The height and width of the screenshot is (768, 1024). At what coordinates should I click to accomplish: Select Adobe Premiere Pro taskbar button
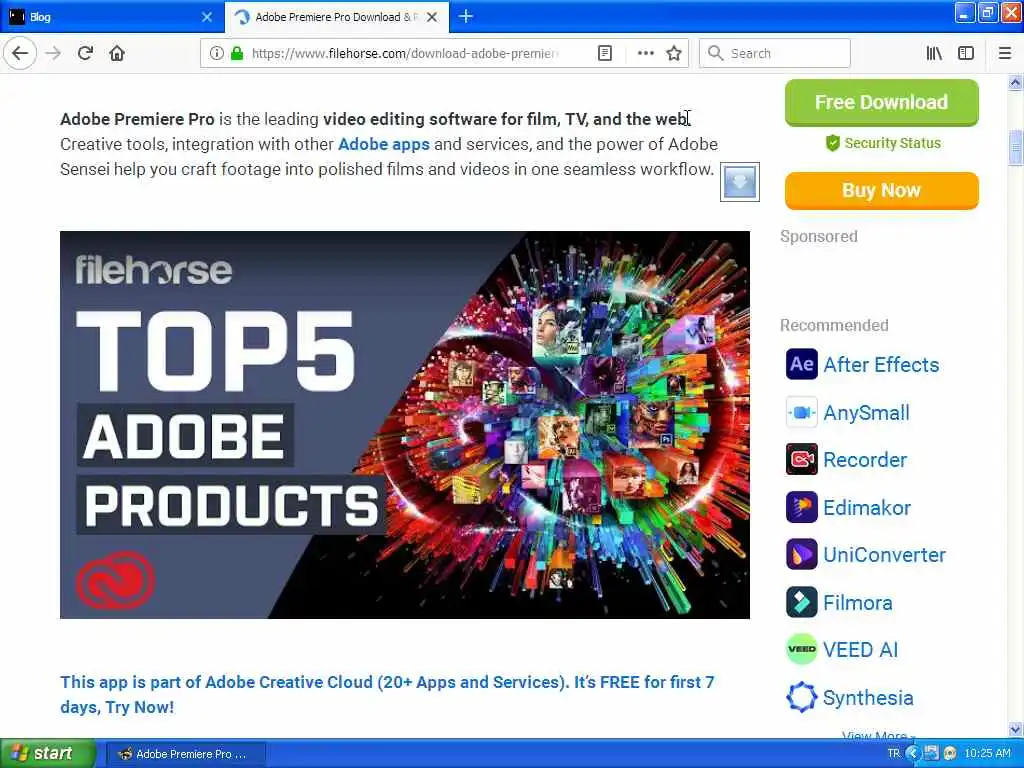(x=185, y=754)
